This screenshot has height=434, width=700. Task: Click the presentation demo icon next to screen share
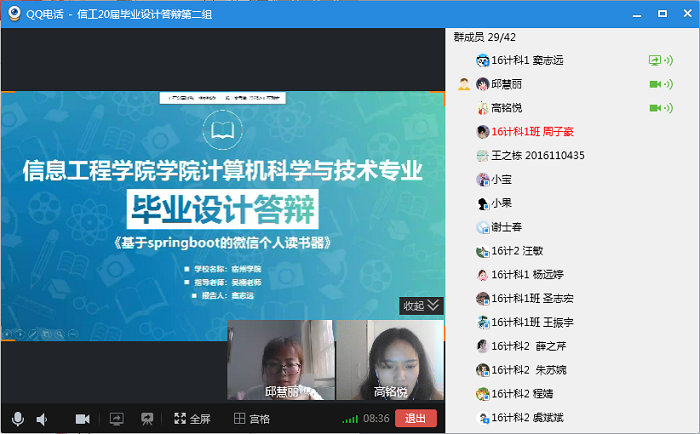pos(147,419)
